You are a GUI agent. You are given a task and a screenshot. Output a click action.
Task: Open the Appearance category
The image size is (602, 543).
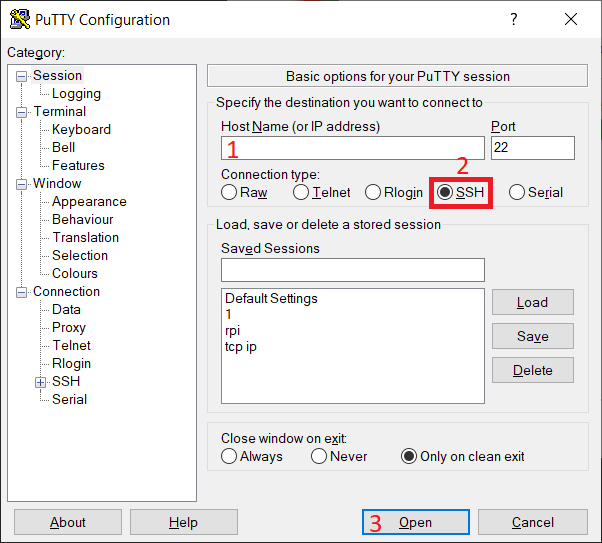(89, 202)
